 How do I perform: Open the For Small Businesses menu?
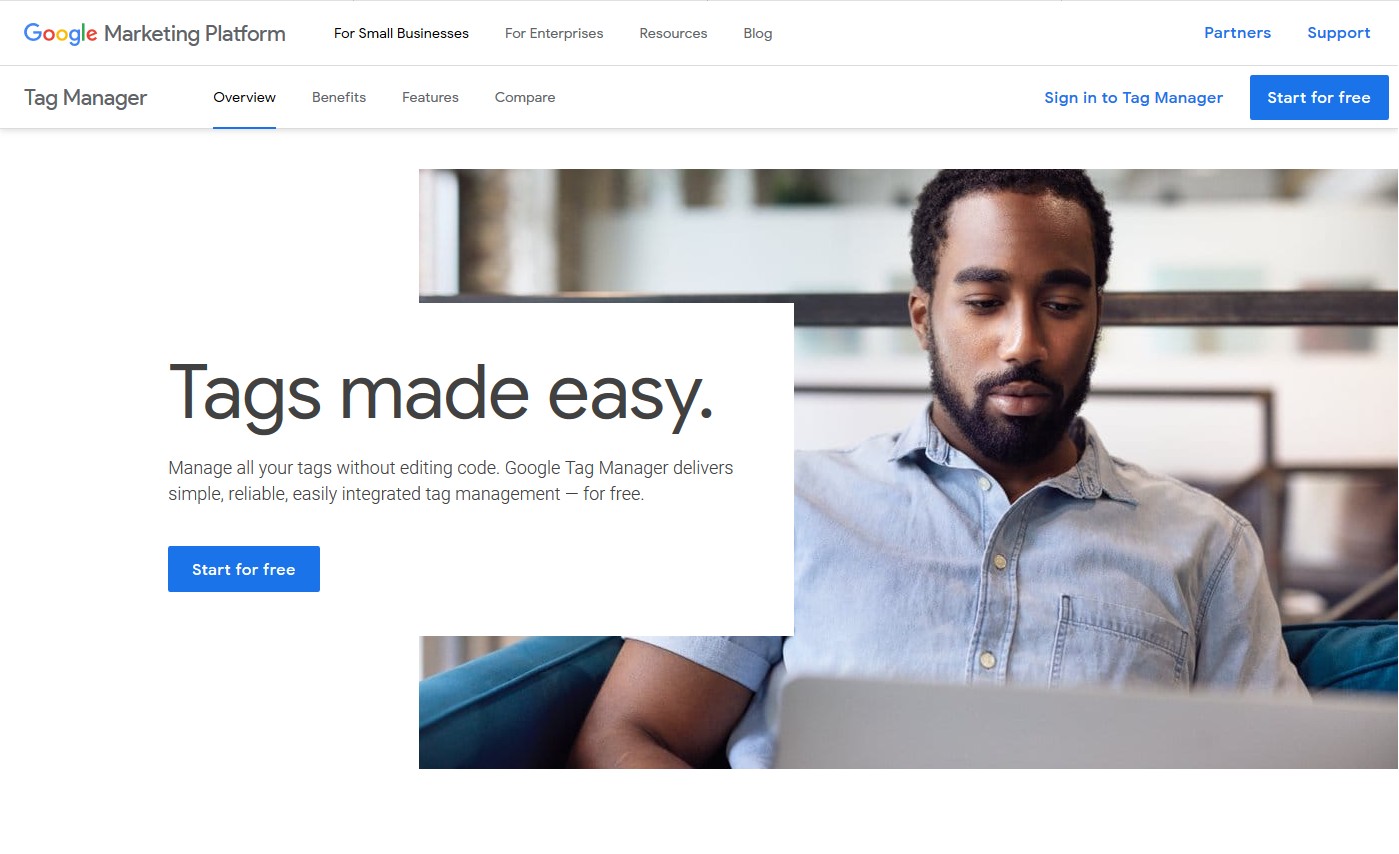tap(401, 33)
